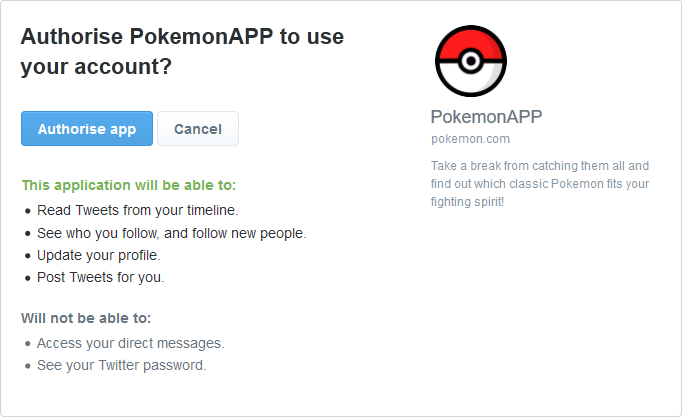Click 'See who you follow' permission line
The image size is (682, 417).
pyautogui.click(x=172, y=234)
